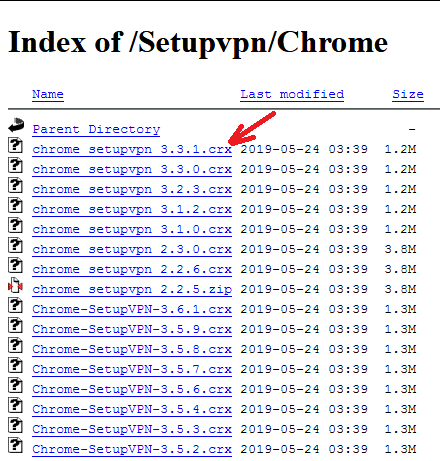
Task: Click the 1.3M size of Chrome-SetupVPN-3.6.1.crx
Action: pos(400,309)
